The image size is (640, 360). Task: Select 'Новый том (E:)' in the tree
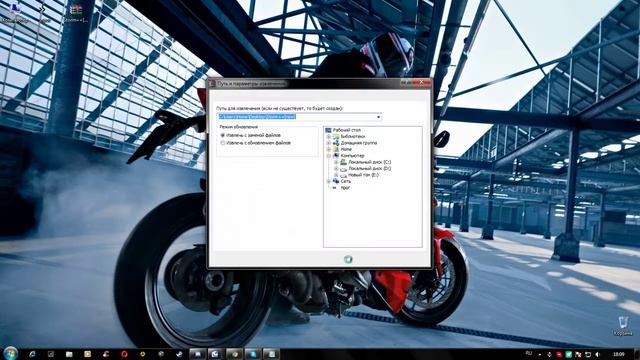point(363,175)
